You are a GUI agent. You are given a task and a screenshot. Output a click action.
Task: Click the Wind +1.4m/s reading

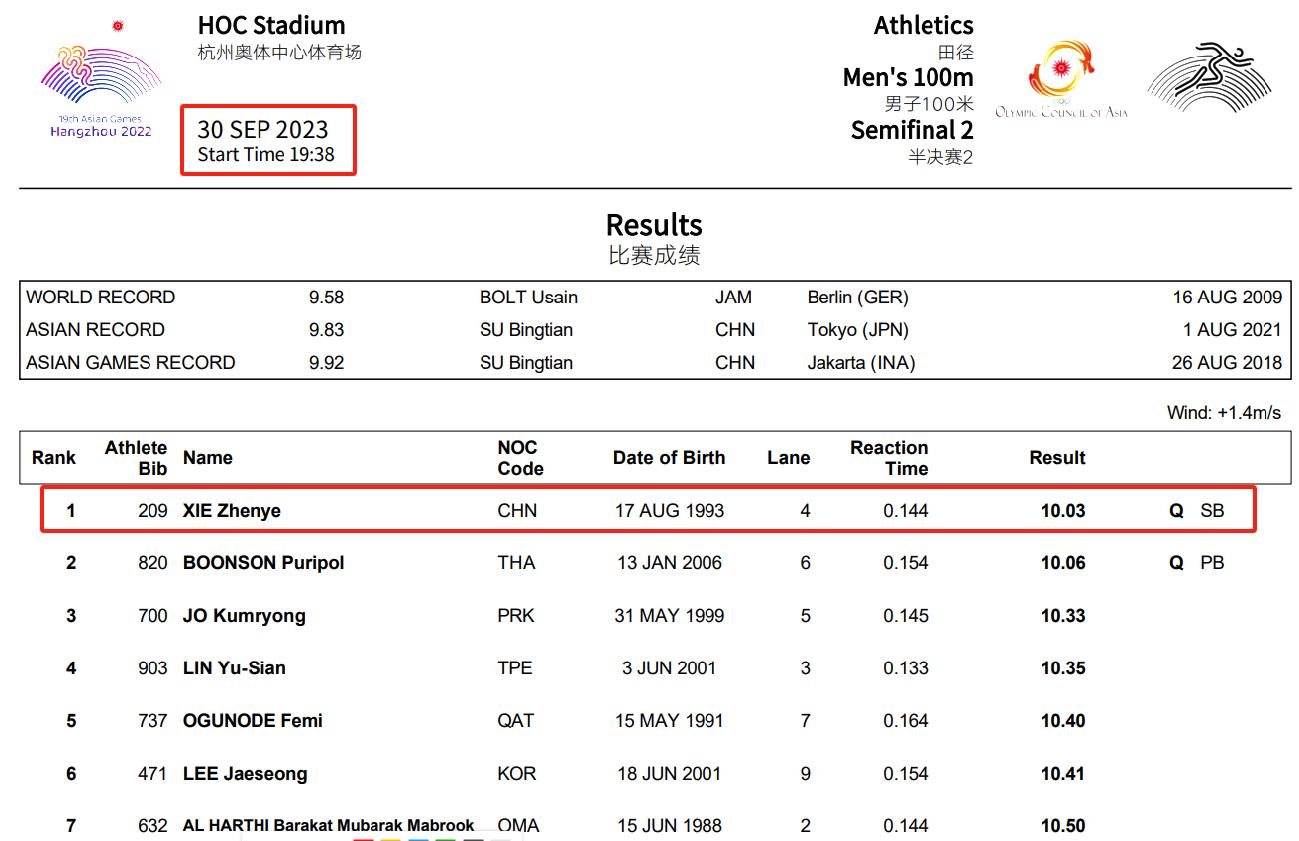coord(1223,412)
